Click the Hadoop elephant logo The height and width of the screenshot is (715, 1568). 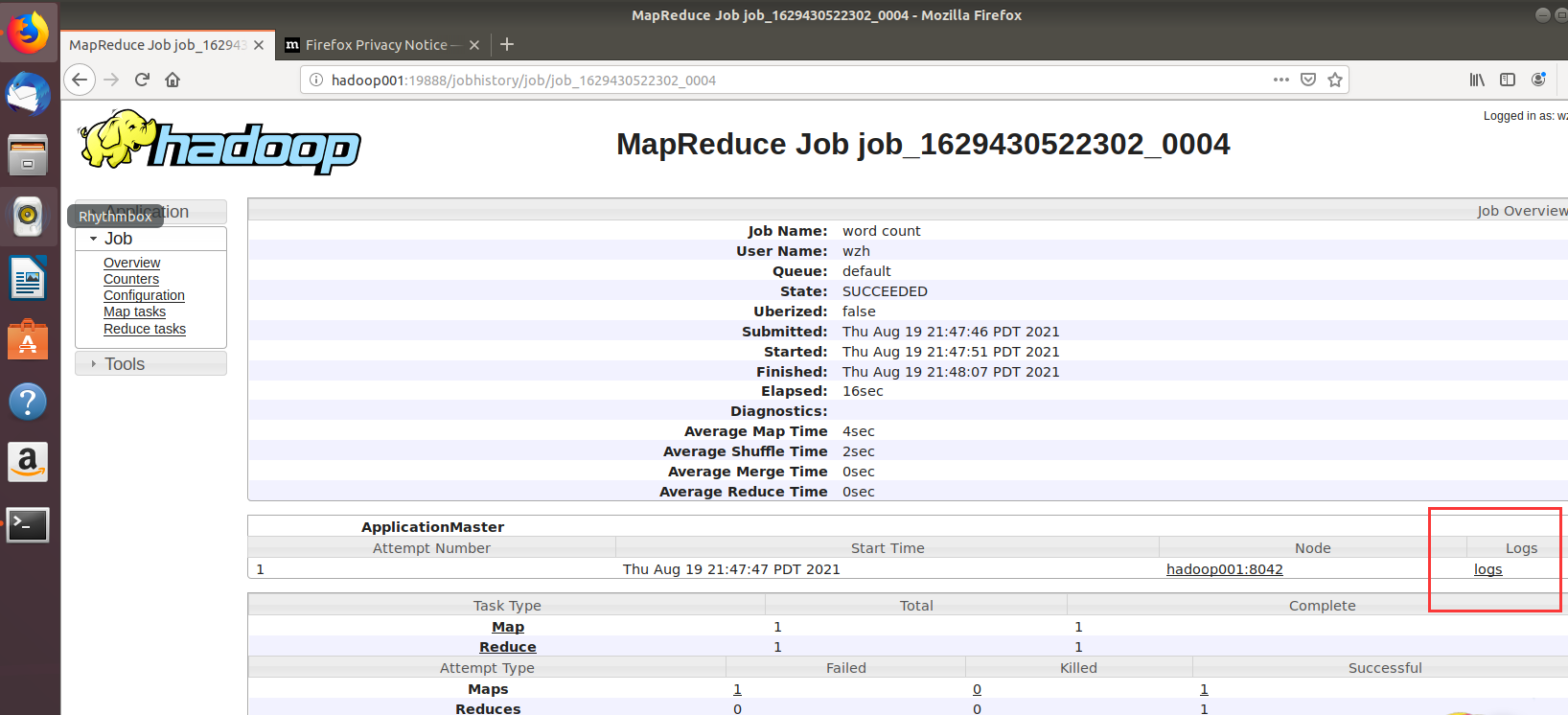click(x=219, y=144)
